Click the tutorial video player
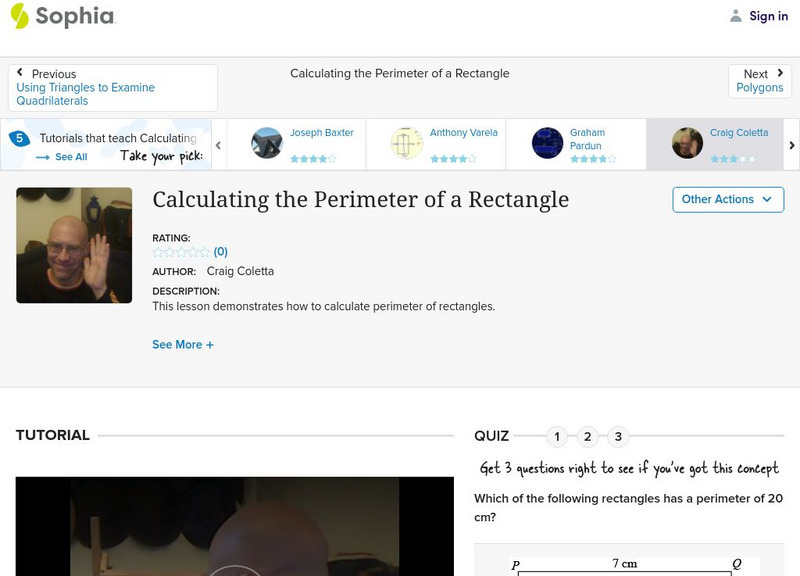This screenshot has height=576, width=800. click(235, 527)
